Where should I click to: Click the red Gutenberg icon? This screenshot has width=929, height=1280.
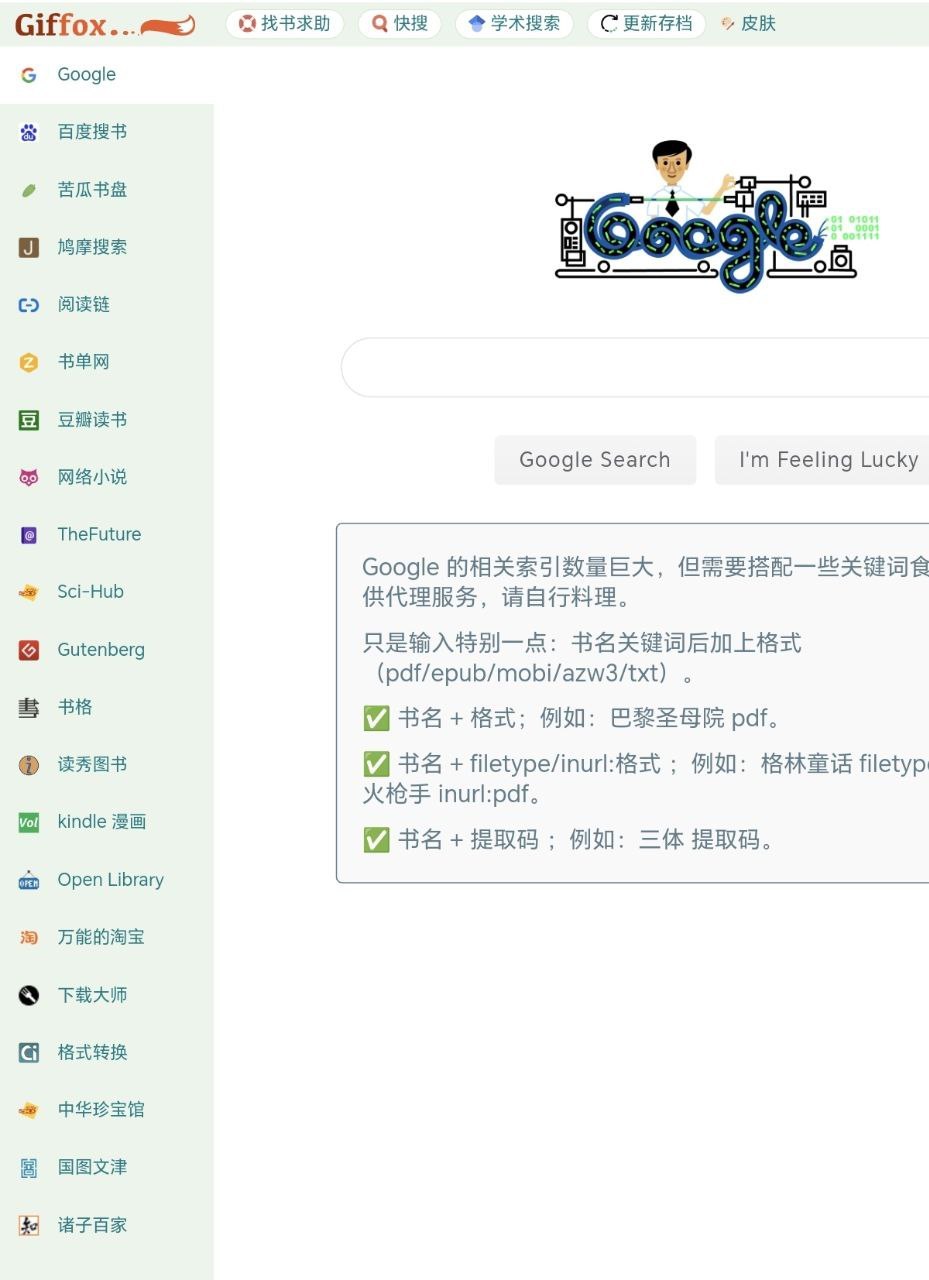pyautogui.click(x=29, y=650)
